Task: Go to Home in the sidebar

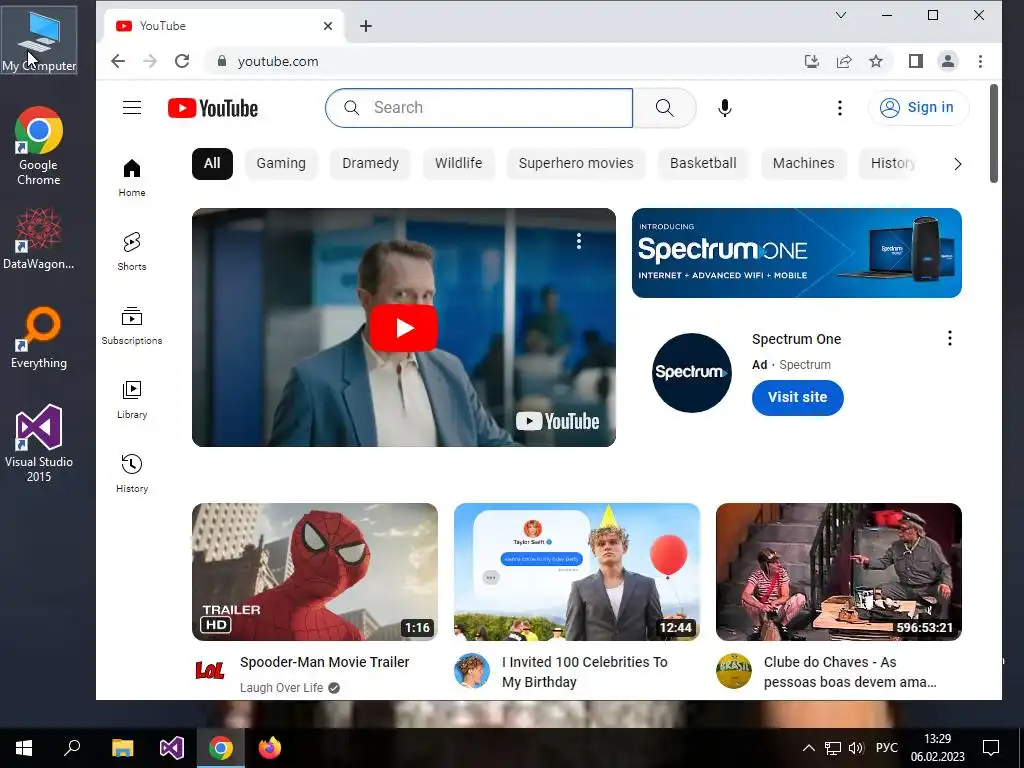Action: pos(132,178)
